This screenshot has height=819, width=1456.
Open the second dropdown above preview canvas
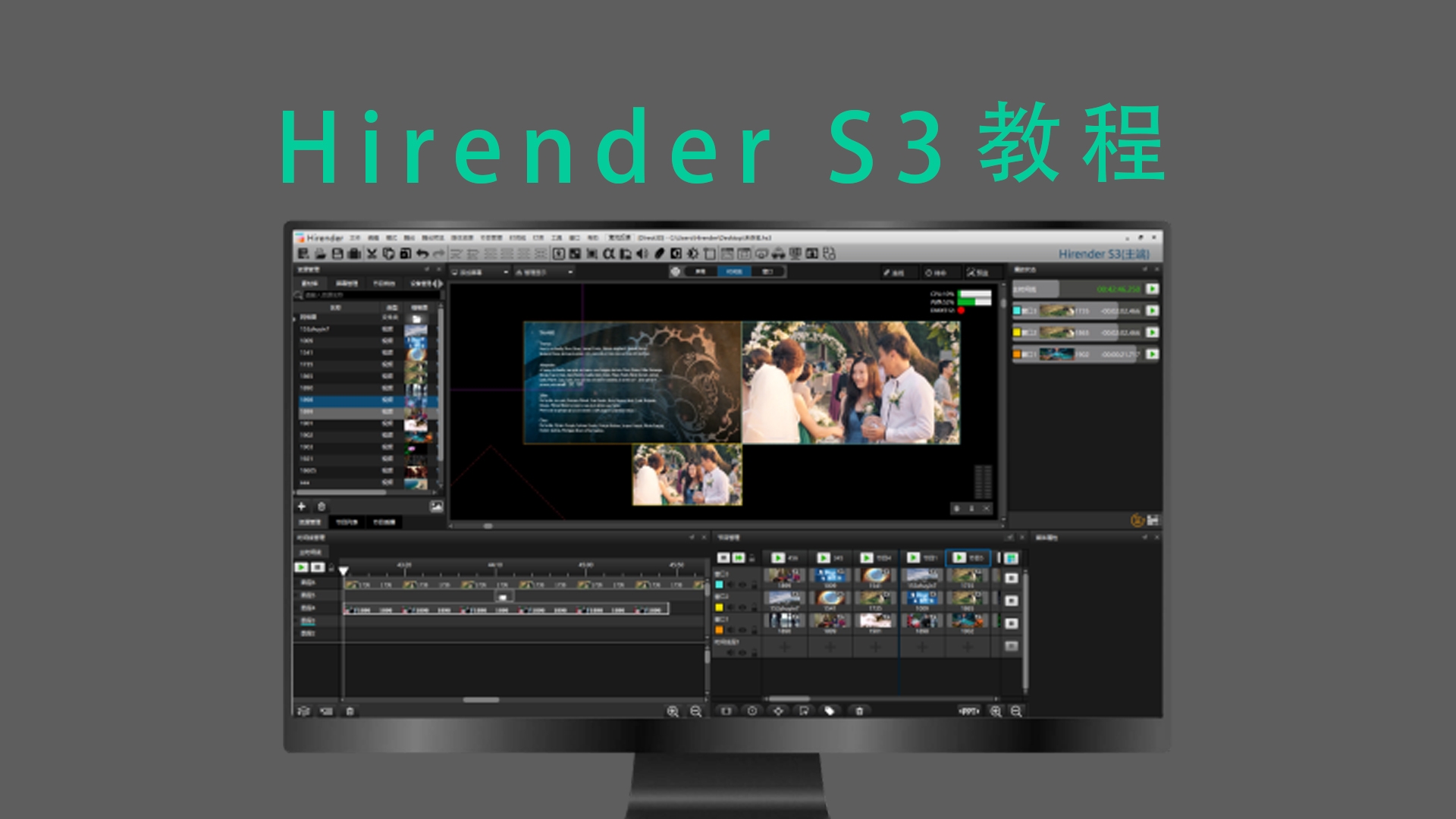(544, 272)
